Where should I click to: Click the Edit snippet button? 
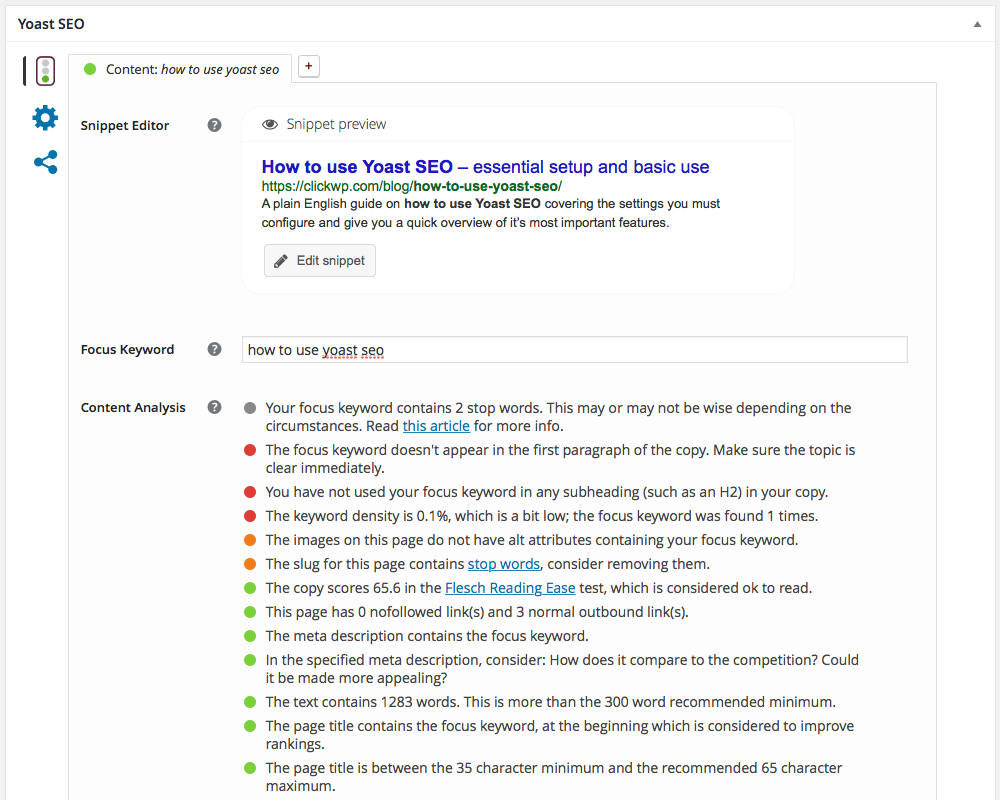(x=320, y=261)
